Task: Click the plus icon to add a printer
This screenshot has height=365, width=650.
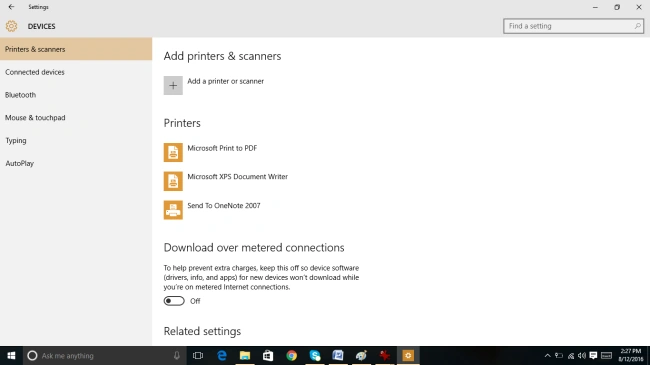Action: (x=173, y=85)
